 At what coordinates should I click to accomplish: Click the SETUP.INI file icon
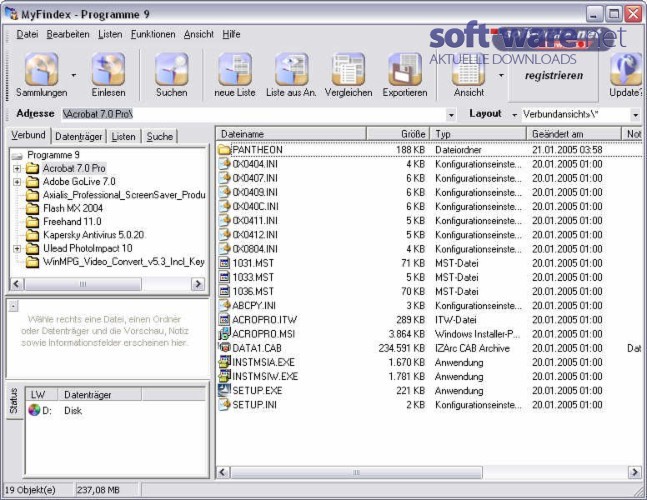[x=224, y=404]
